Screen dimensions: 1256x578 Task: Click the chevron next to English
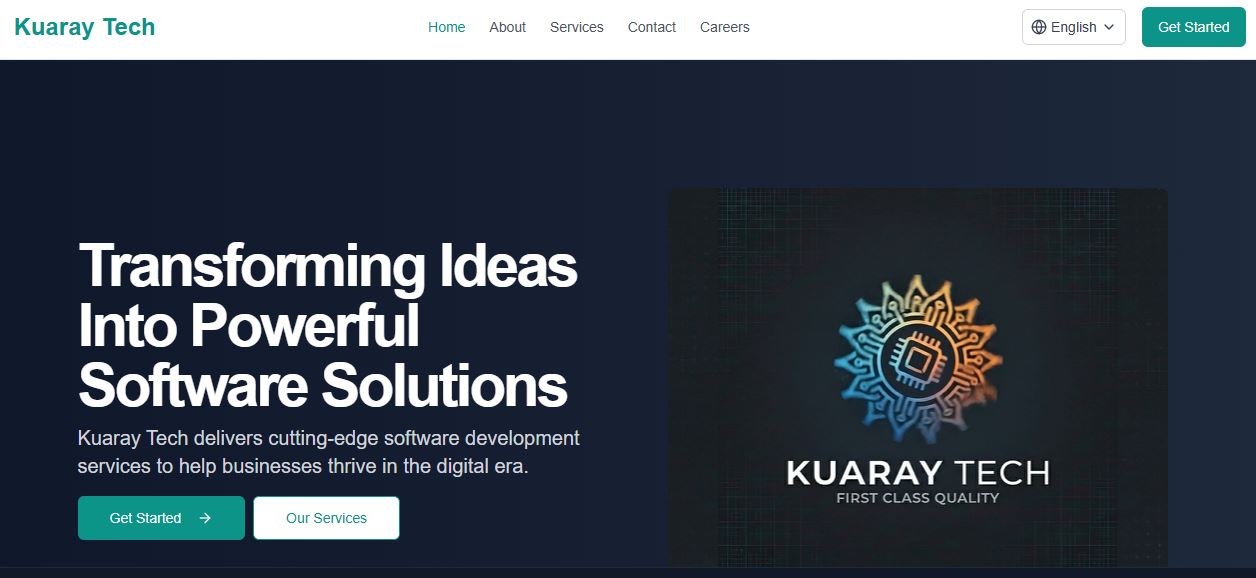[1108, 27]
